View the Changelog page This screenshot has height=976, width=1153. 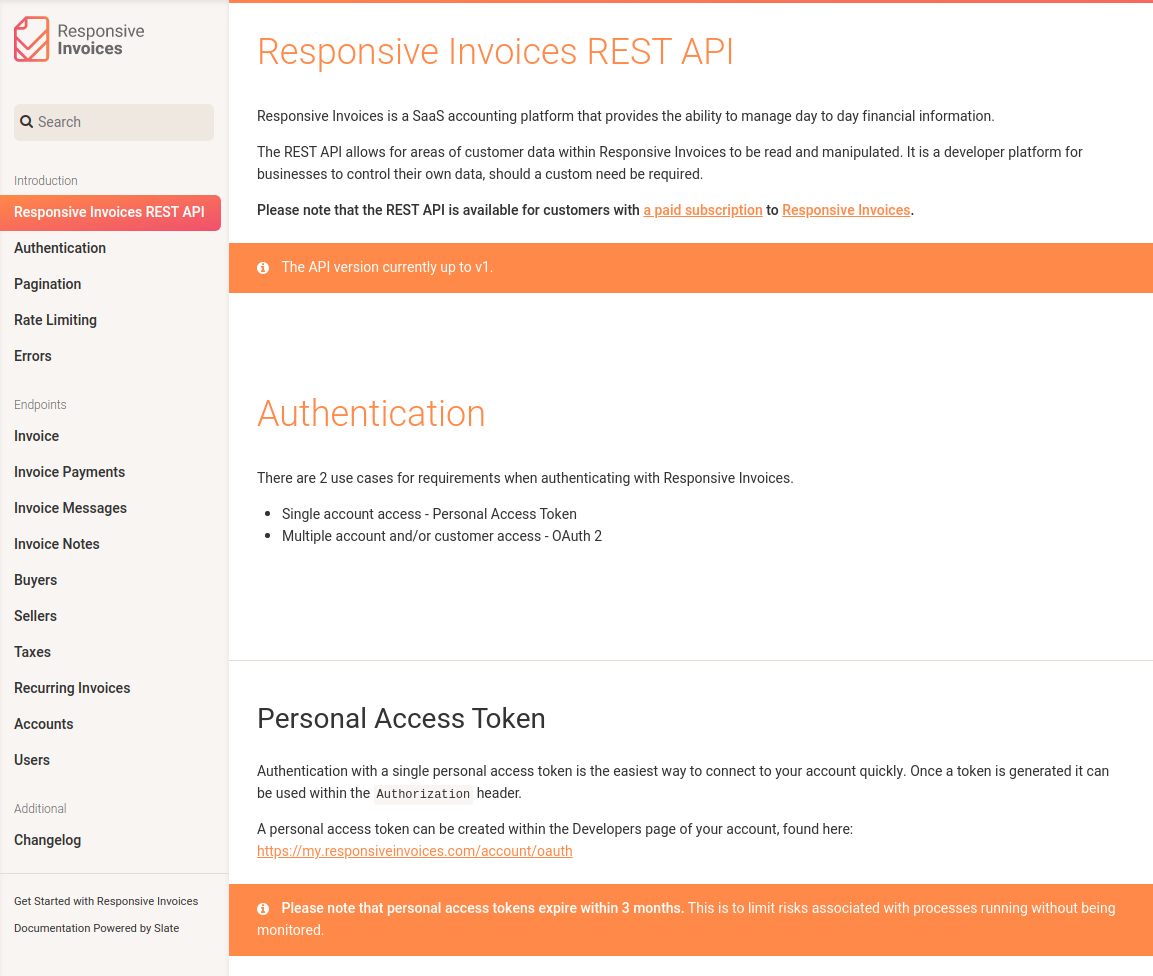pos(48,840)
